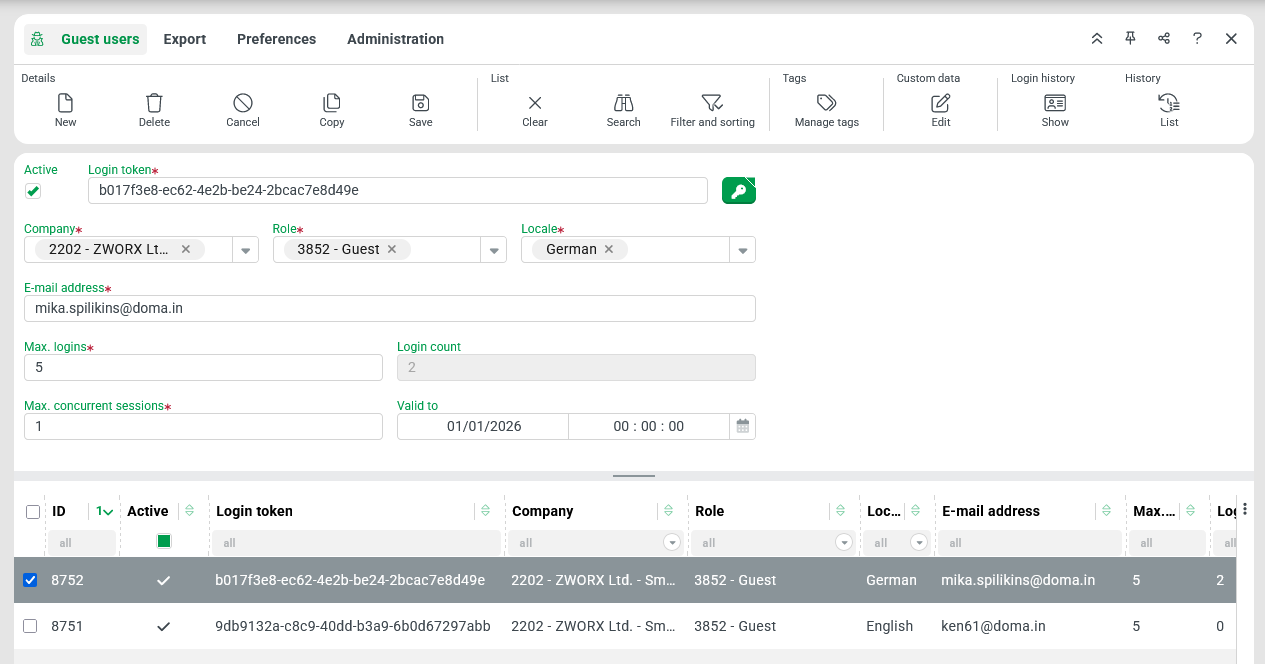Image resolution: width=1265 pixels, height=664 pixels.
Task: Toggle select-all checkbox in grid header
Action: (x=33, y=511)
